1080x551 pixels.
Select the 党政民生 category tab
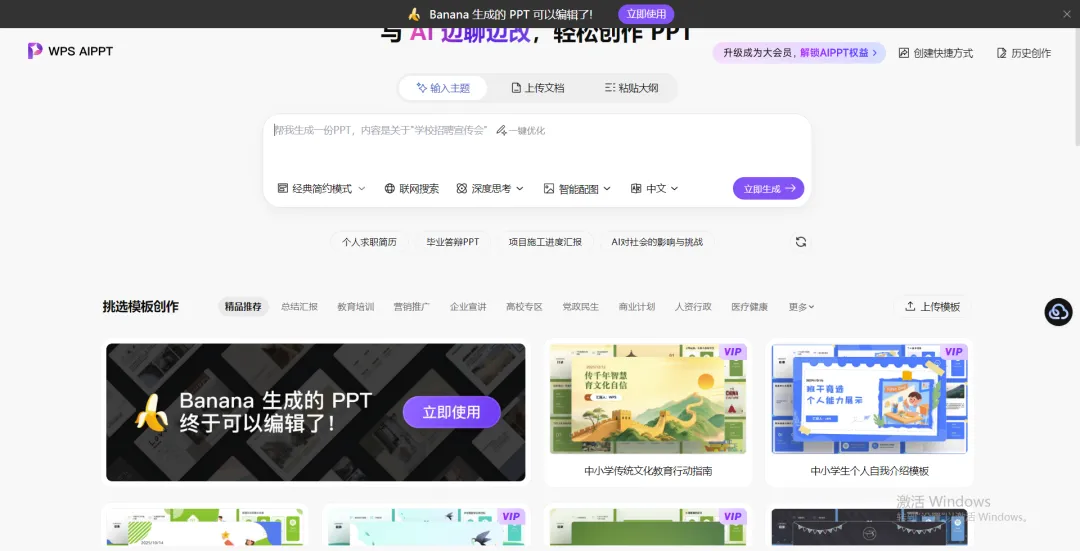[x=581, y=306]
